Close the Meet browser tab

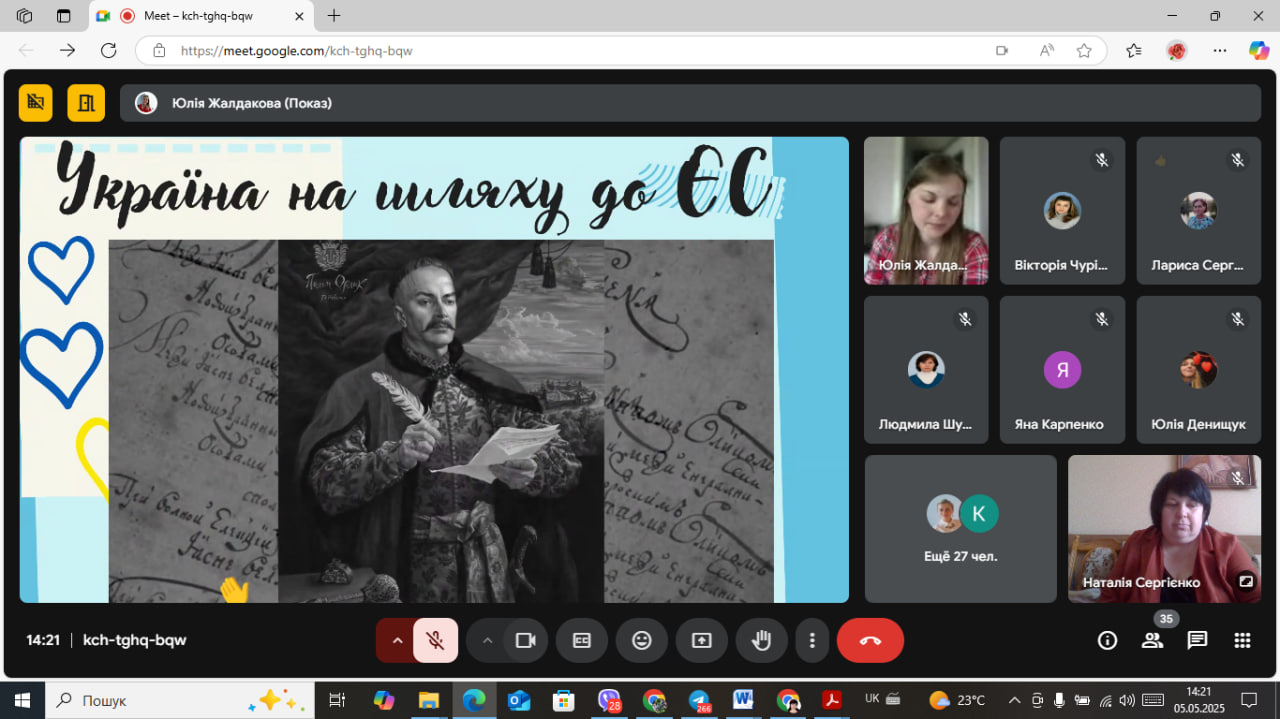(297, 16)
